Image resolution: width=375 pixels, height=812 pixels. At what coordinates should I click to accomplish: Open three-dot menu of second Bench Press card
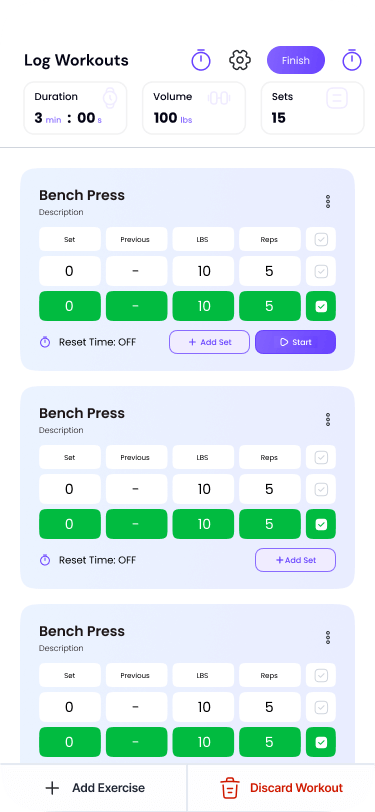(328, 419)
